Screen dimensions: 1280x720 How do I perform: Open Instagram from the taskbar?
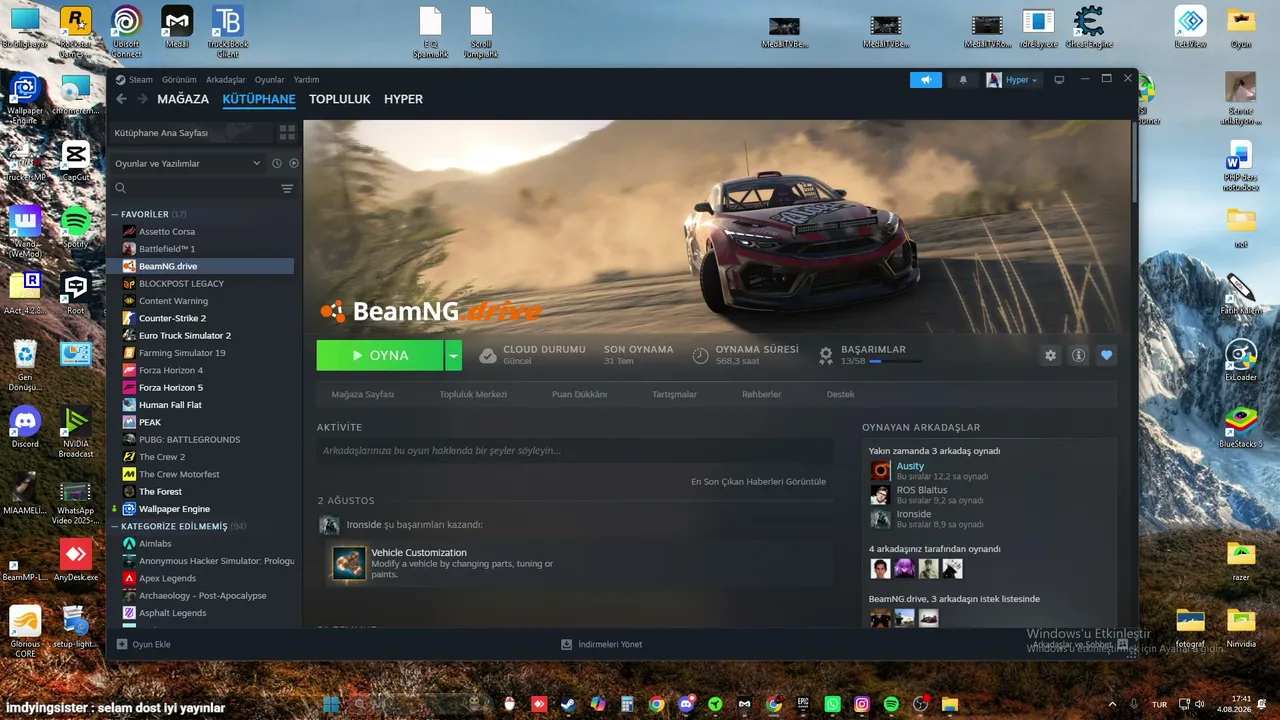[x=862, y=704]
